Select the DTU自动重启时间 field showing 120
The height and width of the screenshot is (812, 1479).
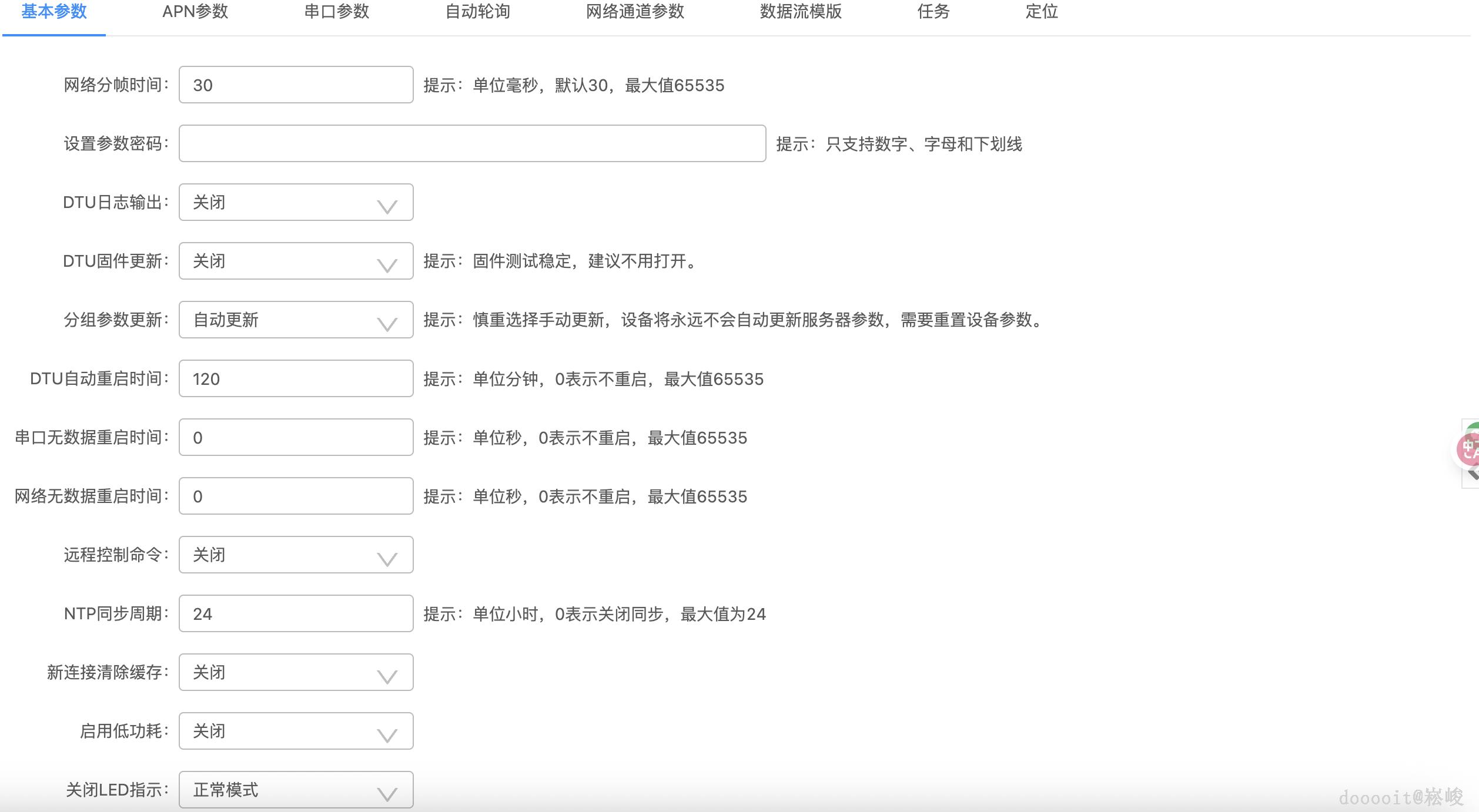295,378
